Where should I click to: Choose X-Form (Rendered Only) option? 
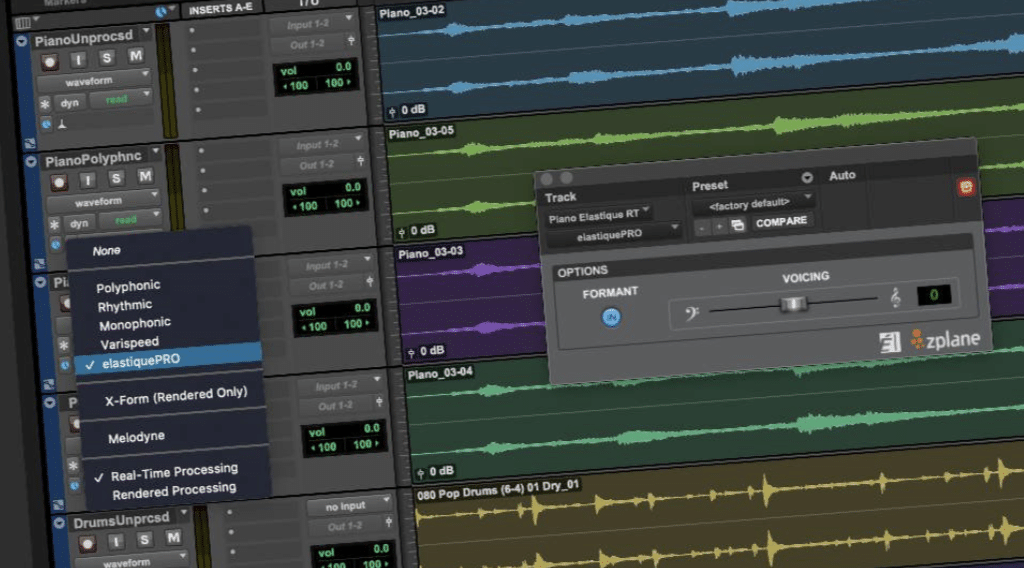[x=176, y=396]
